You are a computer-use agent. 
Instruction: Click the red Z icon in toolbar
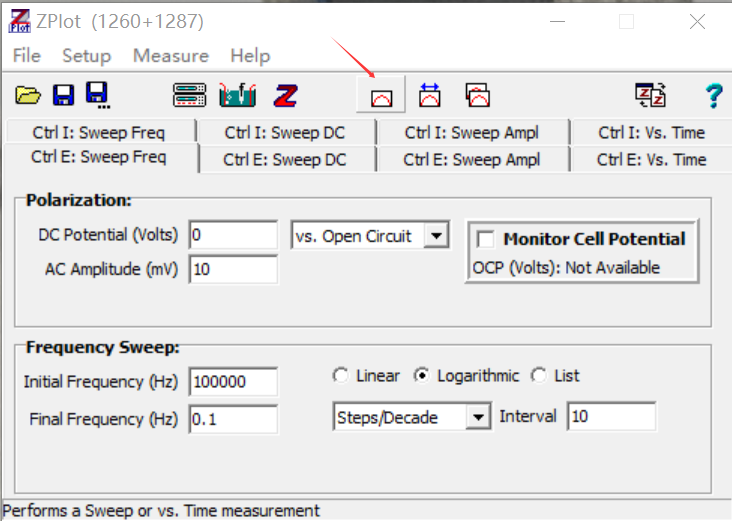pyautogui.click(x=287, y=96)
